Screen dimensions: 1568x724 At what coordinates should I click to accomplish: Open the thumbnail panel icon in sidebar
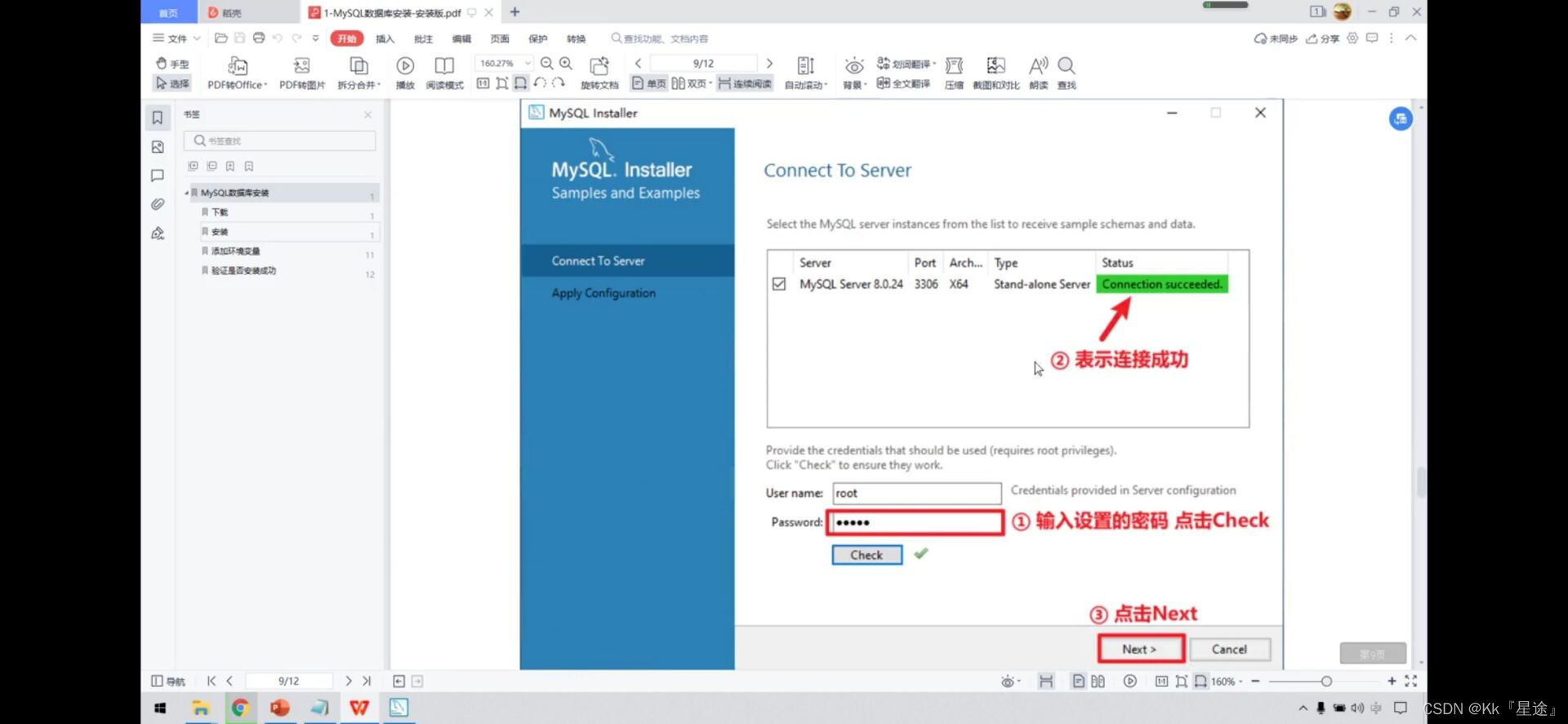coord(158,147)
